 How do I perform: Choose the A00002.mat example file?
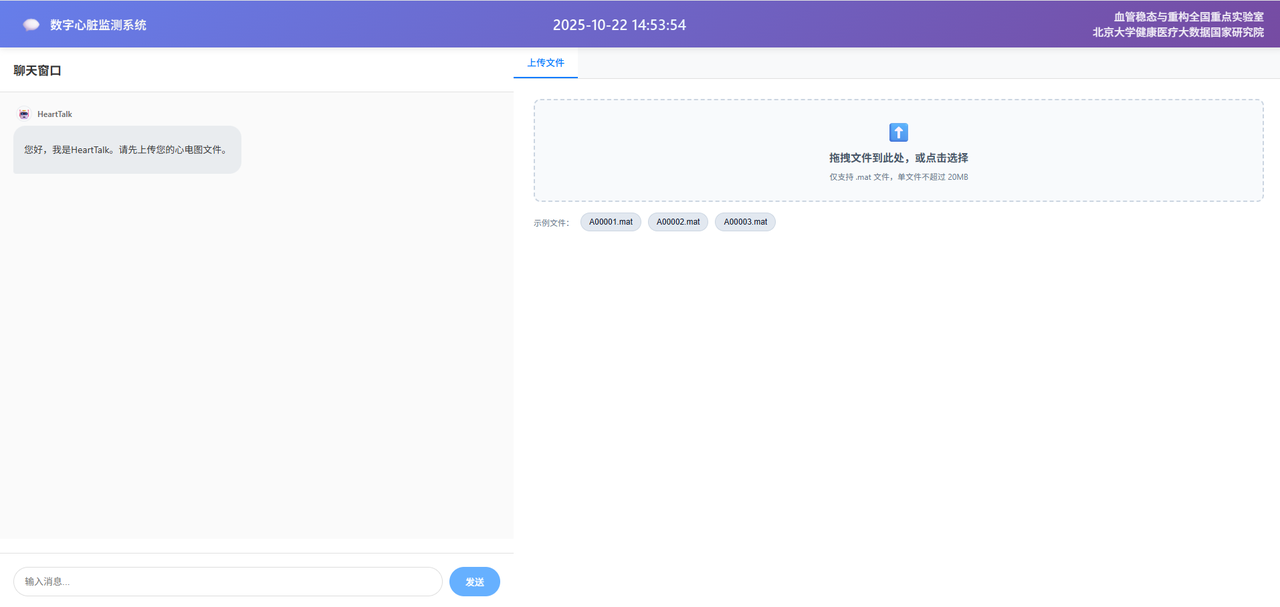click(678, 222)
